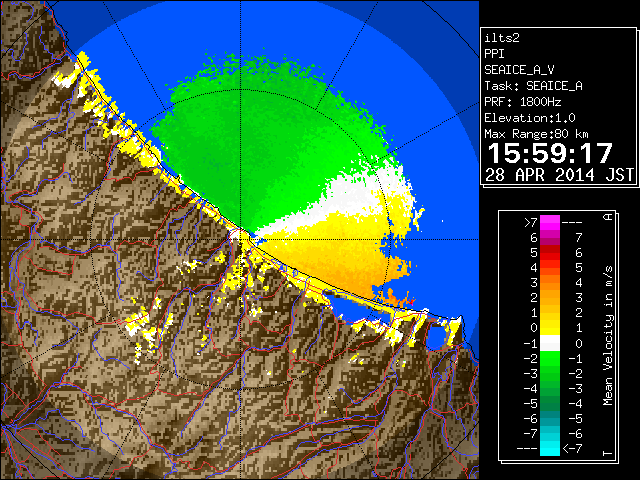
Task: Click the "<-7" legend label
Action: 573,449
